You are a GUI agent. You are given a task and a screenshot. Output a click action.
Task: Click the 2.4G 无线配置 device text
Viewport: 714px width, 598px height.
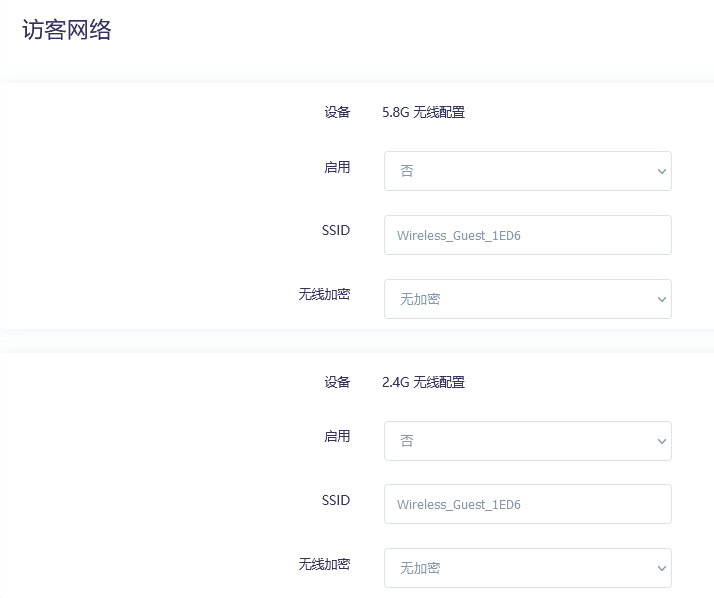[x=423, y=382]
